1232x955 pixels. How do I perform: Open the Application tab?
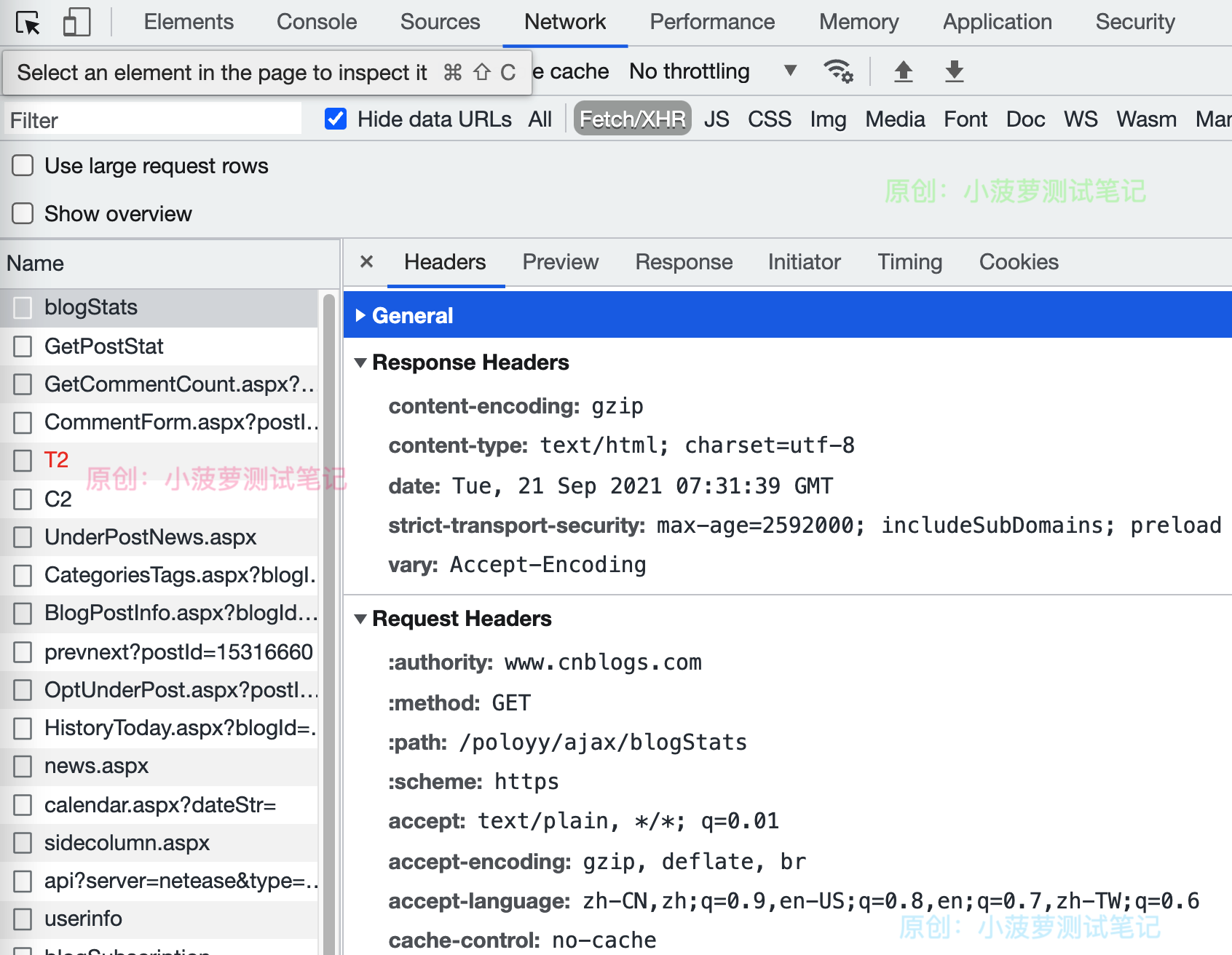[997, 22]
